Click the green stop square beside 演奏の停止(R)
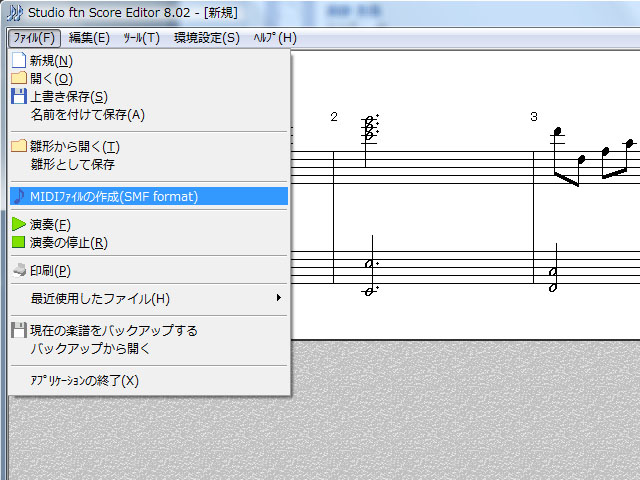Image resolution: width=640 pixels, height=480 pixels. [18, 242]
